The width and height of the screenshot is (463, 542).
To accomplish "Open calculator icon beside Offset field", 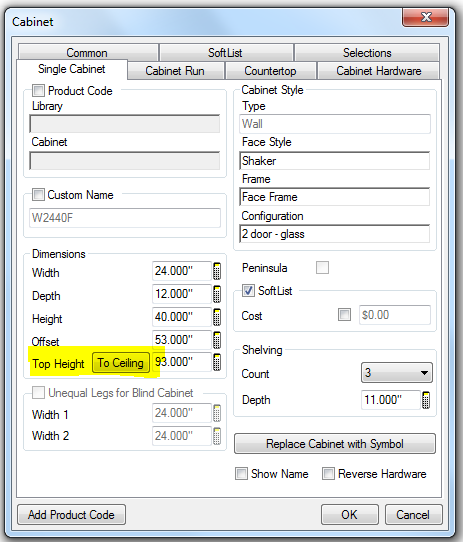I will click(217, 340).
